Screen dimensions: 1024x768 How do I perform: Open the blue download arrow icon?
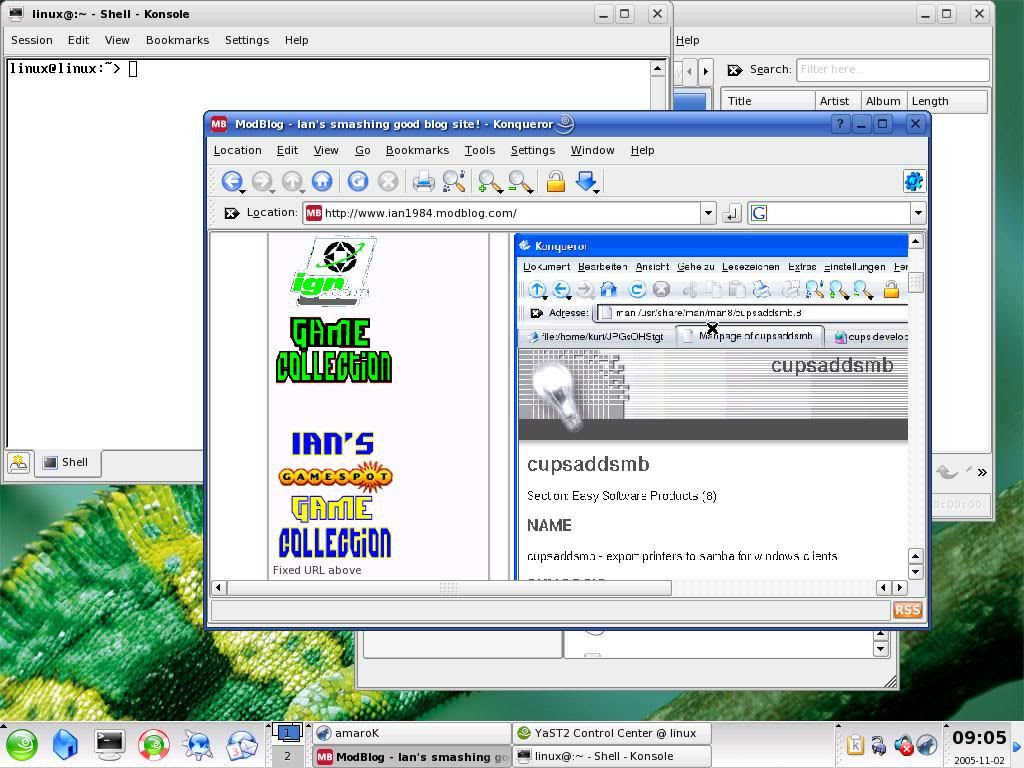click(586, 181)
